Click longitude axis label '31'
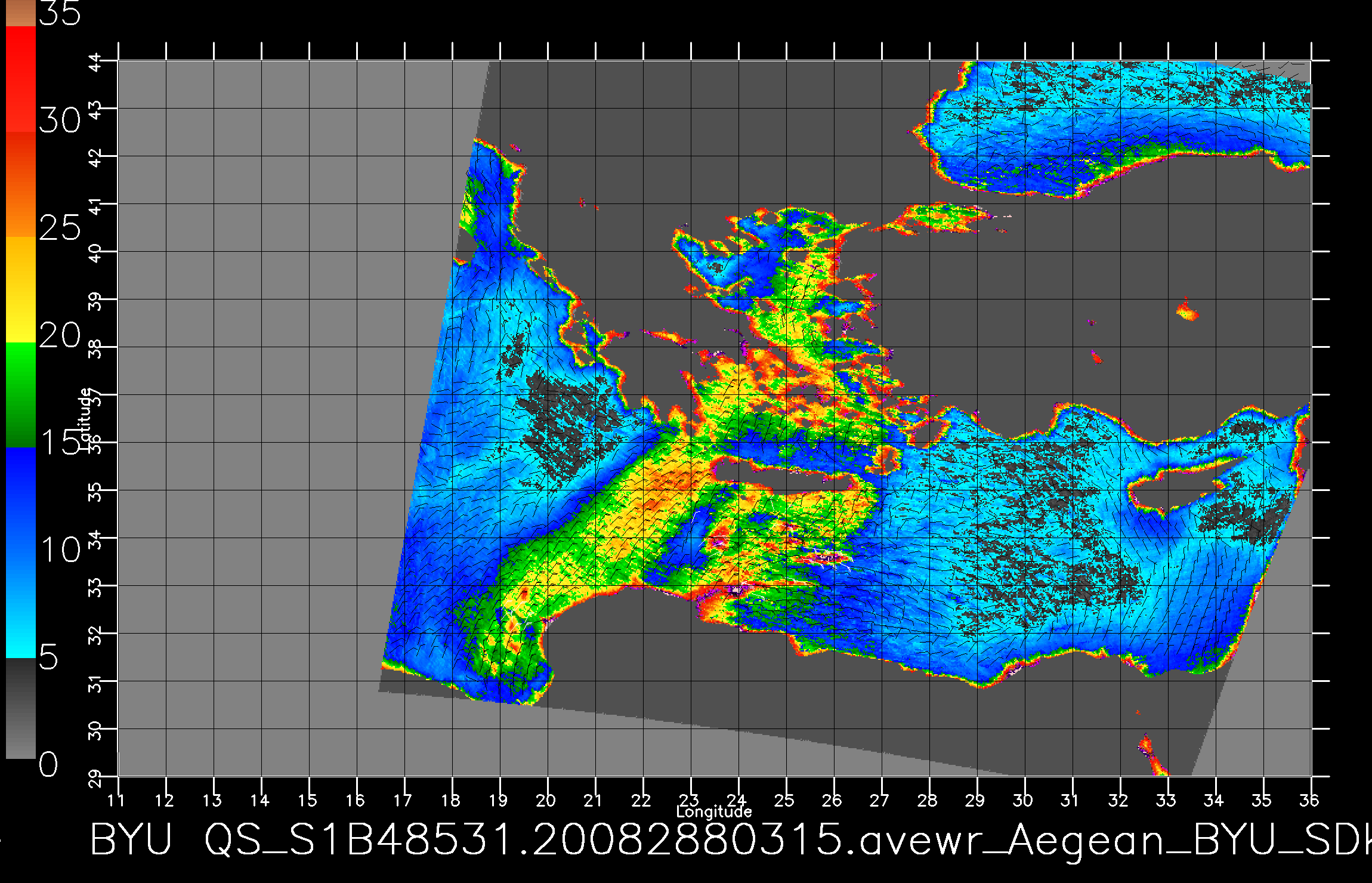Screen dimensions: 1372x883 [1071, 800]
